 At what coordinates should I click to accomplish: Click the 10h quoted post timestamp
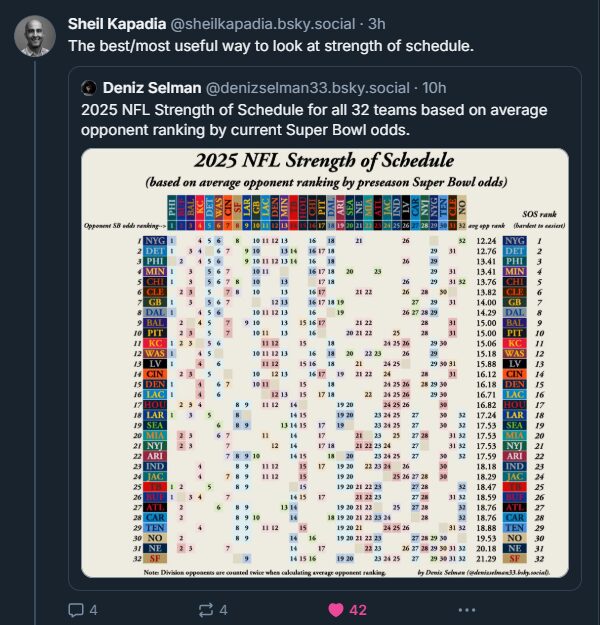[434, 88]
